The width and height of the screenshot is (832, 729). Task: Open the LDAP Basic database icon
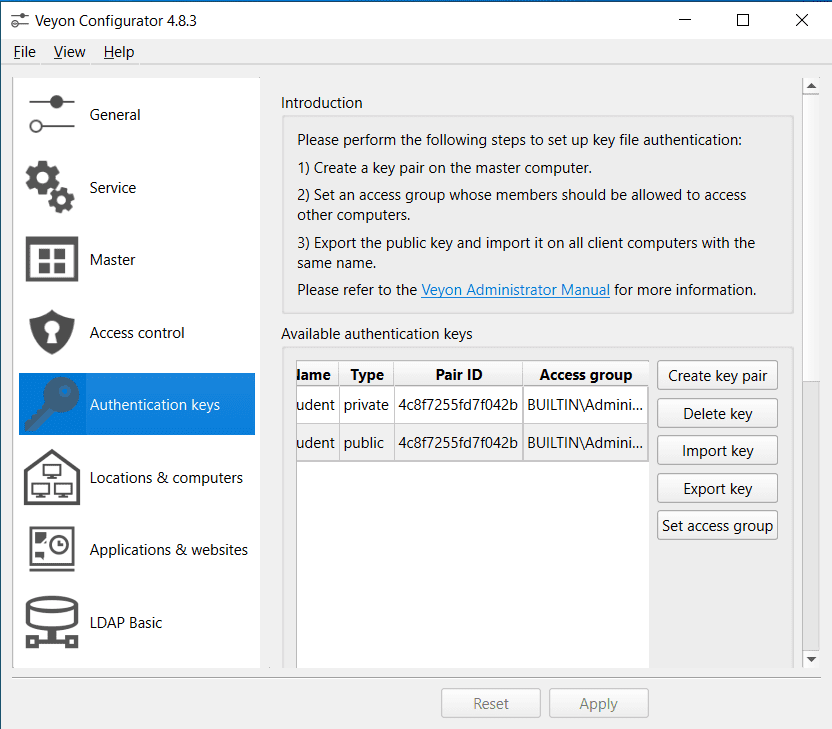(x=52, y=622)
